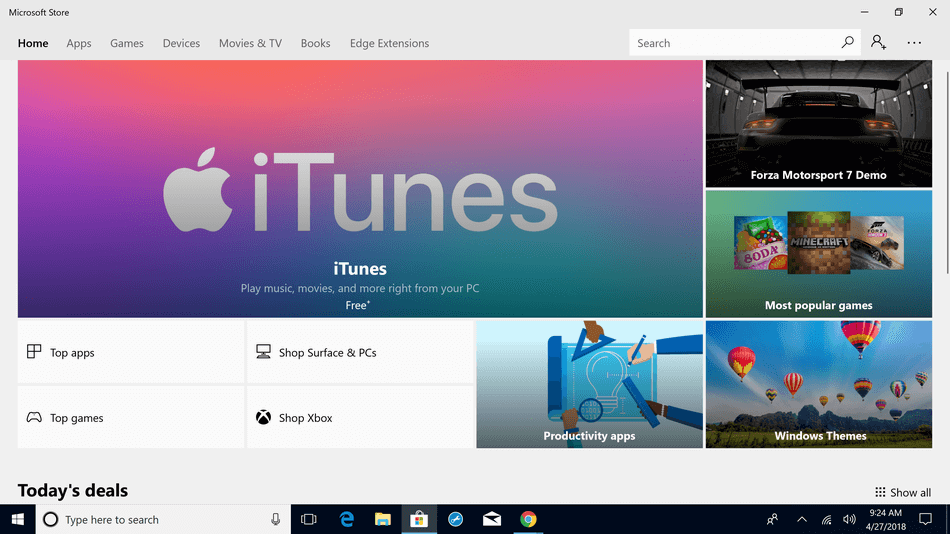Click the Show all grid icon
Screen dimensions: 950x534
(x=880, y=492)
